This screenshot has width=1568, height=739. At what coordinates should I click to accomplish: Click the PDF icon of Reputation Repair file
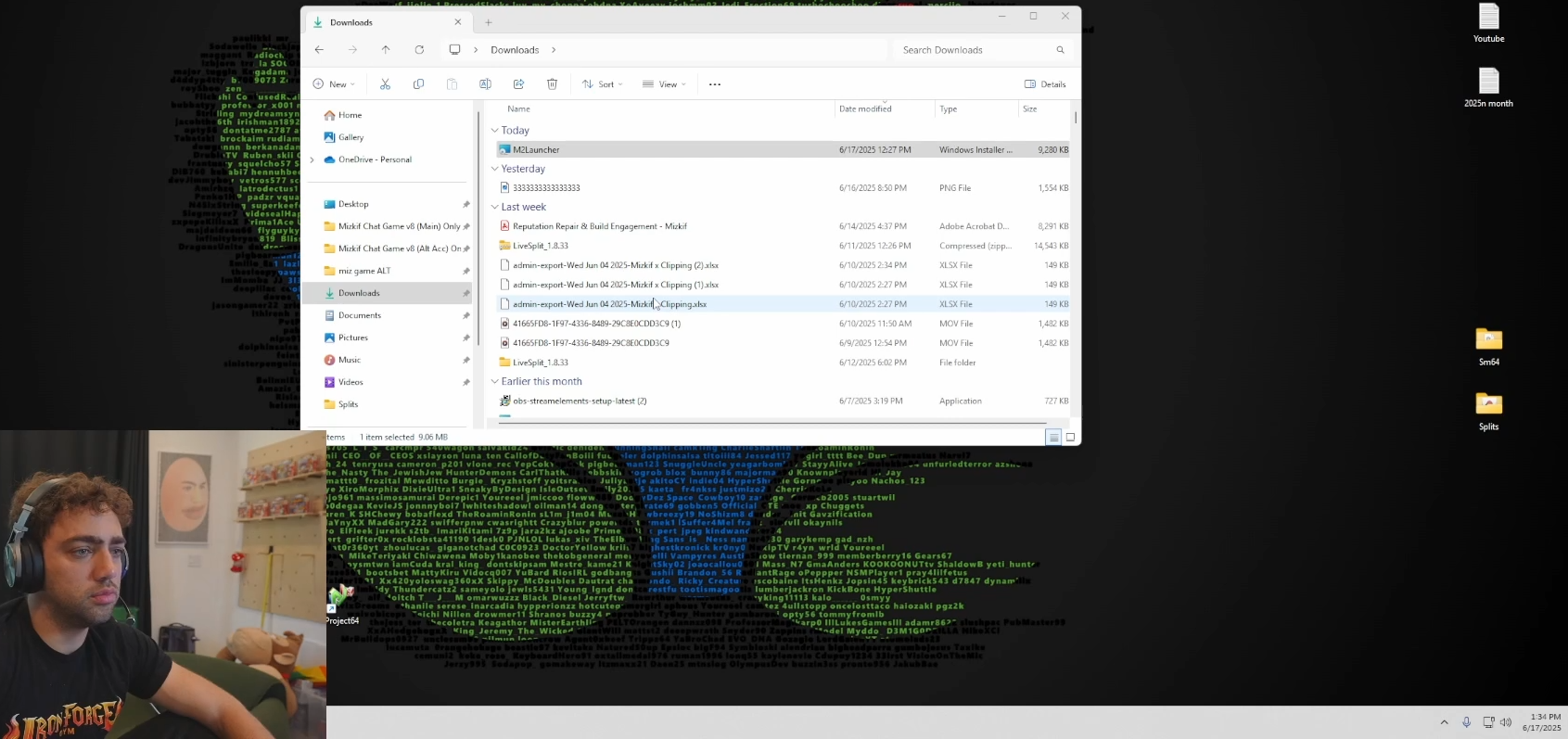point(504,226)
